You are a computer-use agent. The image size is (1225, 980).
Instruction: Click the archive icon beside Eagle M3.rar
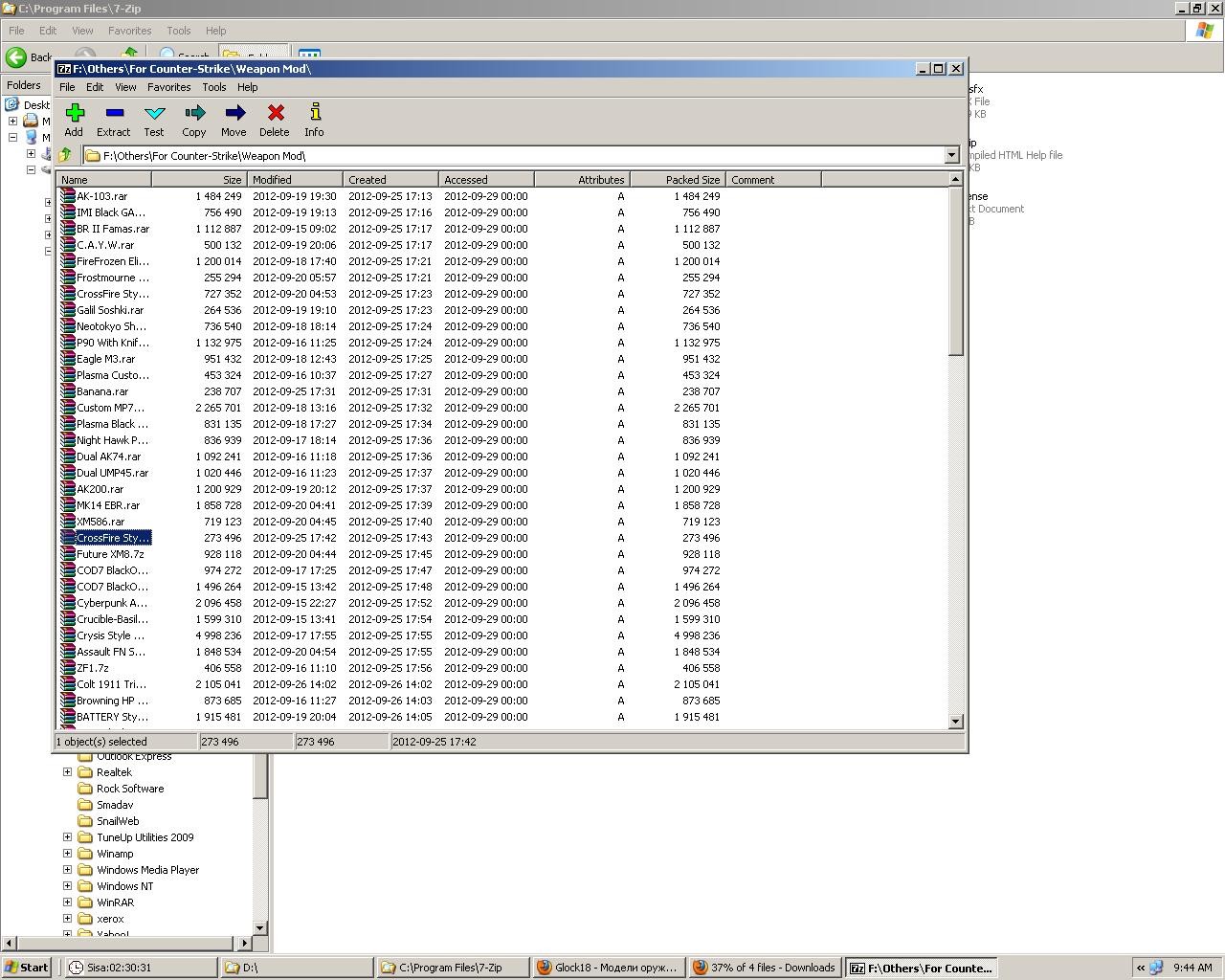coord(68,359)
